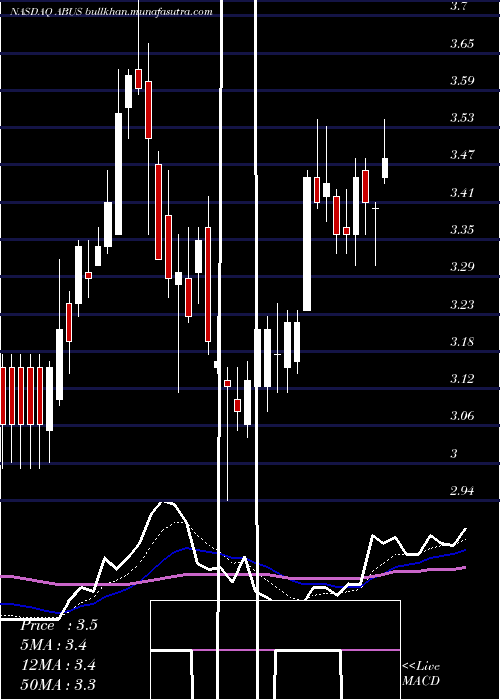This screenshot has width=500, height=700.
Task: Click the 3.47 price axis label
Action: [461, 155]
